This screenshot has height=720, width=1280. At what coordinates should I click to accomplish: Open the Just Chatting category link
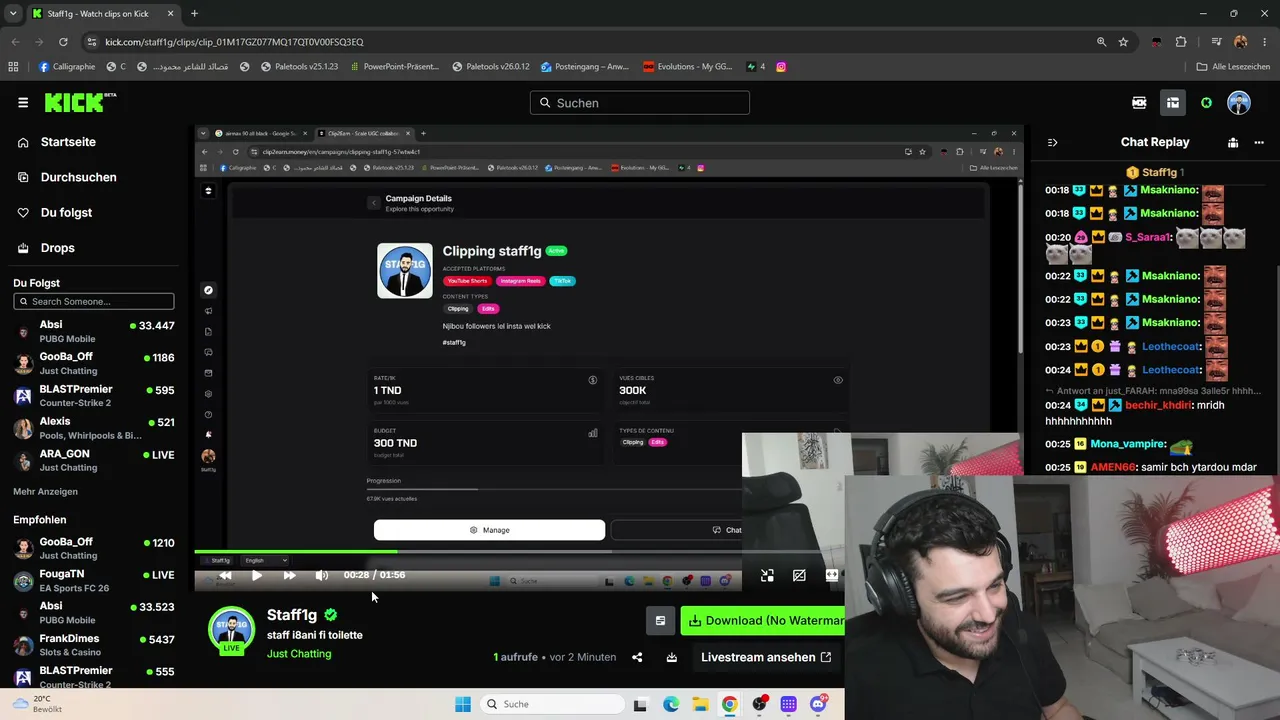coord(299,654)
